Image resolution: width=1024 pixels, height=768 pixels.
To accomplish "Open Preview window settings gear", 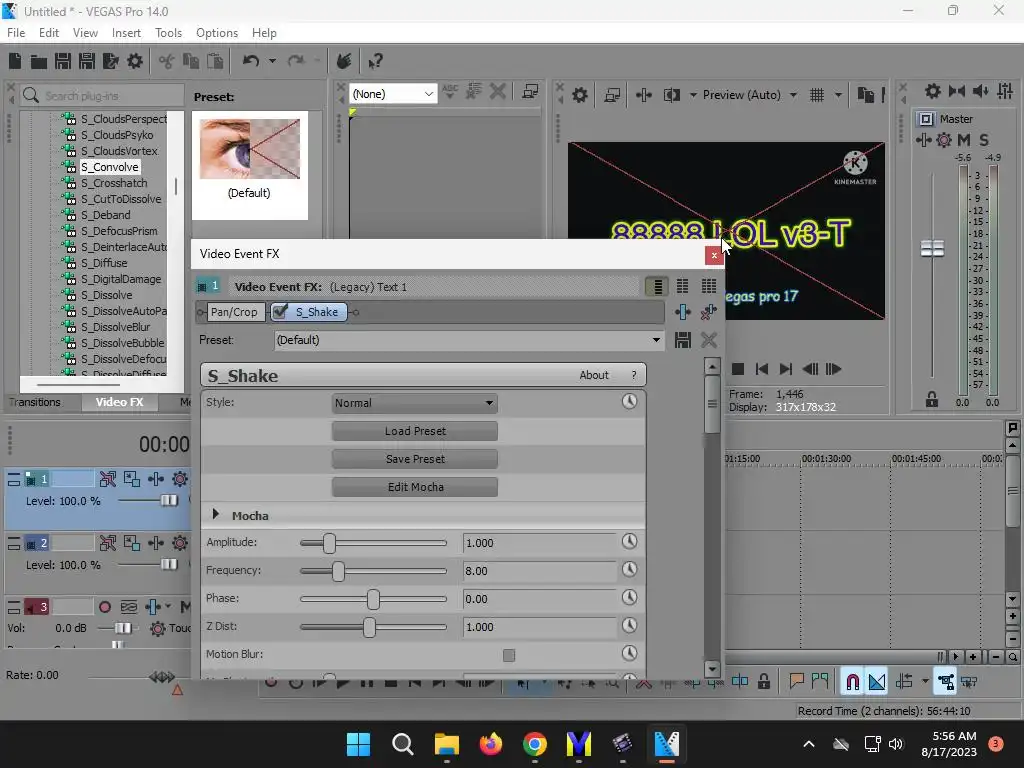I will point(579,95).
